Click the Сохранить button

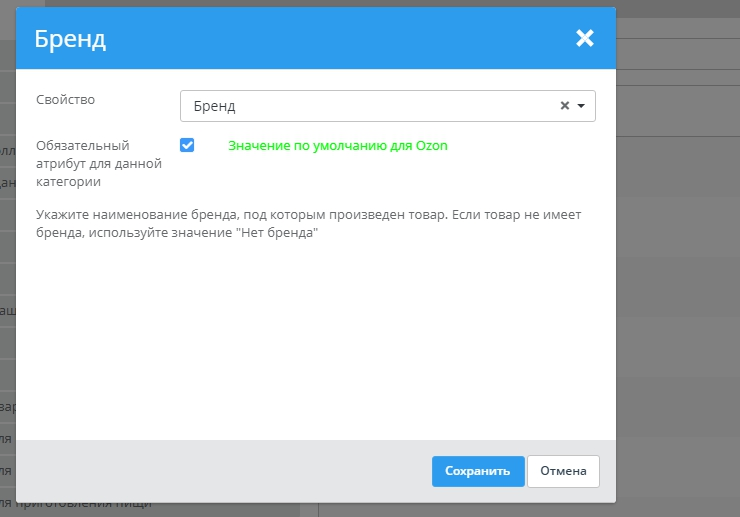pyautogui.click(x=478, y=471)
